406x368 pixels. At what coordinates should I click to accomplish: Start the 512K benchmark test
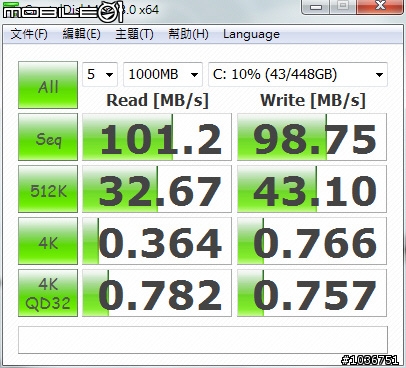48,189
